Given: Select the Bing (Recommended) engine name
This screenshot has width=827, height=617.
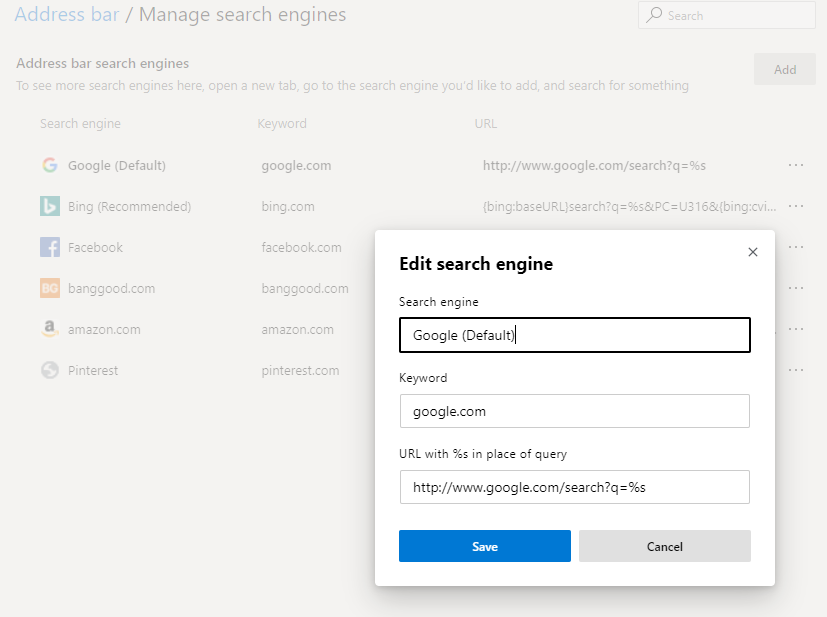Looking at the screenshot, I should coord(129,207).
